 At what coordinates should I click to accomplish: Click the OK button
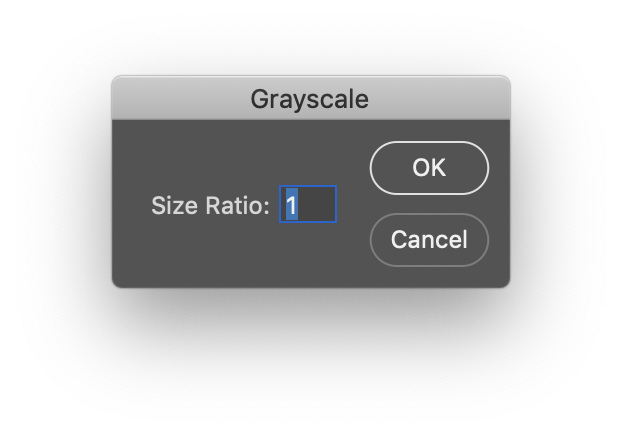point(429,168)
